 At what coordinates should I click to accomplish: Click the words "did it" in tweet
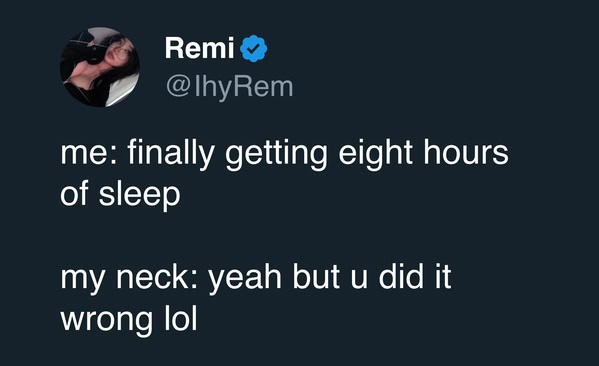pos(415,276)
